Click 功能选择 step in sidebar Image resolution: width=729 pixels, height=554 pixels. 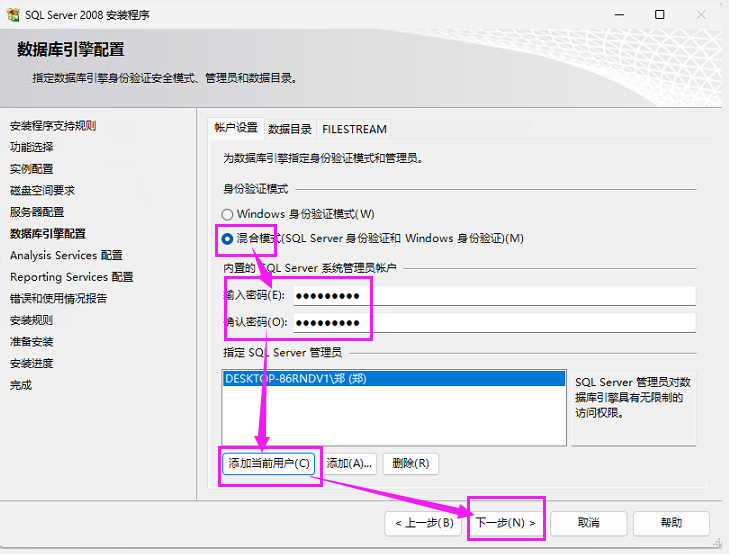pos(32,147)
